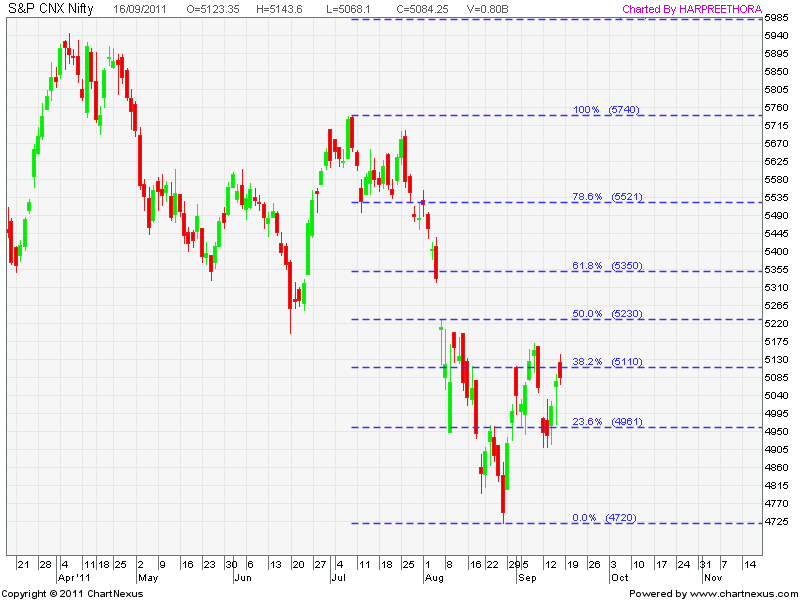Click the Oct month label on time axis
This screenshot has height=600, width=800.
[619, 578]
